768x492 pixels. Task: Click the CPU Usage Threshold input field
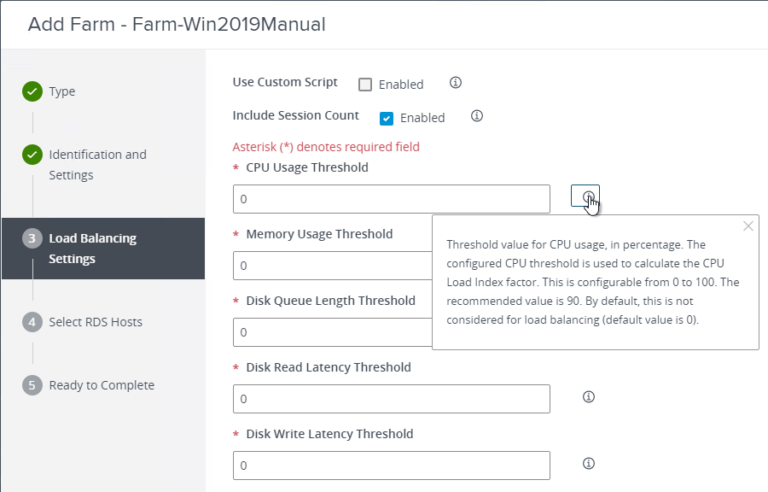coord(391,199)
